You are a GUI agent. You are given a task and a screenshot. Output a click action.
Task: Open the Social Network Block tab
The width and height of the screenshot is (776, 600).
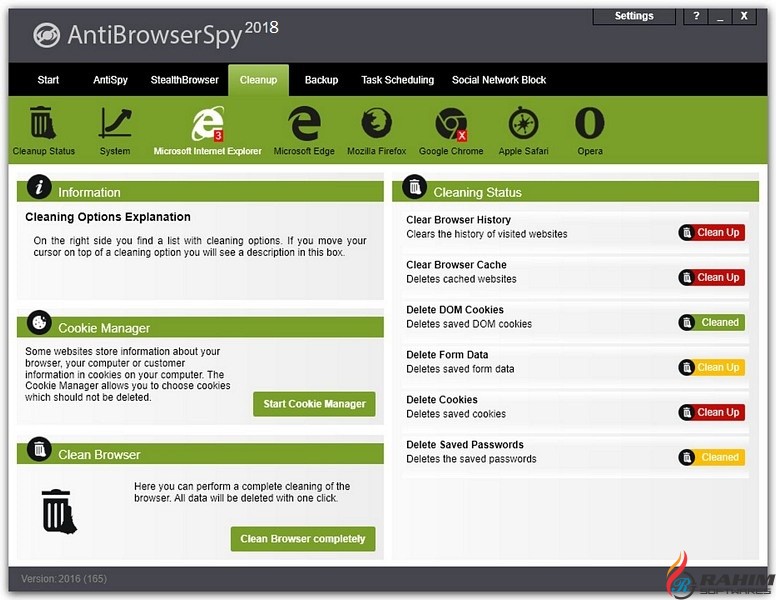[499, 80]
